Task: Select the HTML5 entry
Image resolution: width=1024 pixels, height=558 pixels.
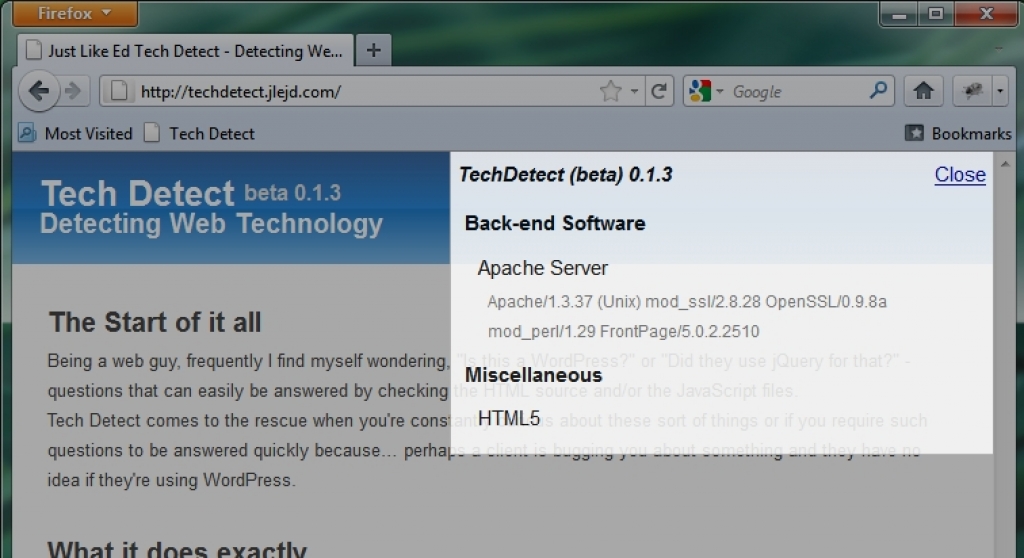Action: [x=509, y=418]
